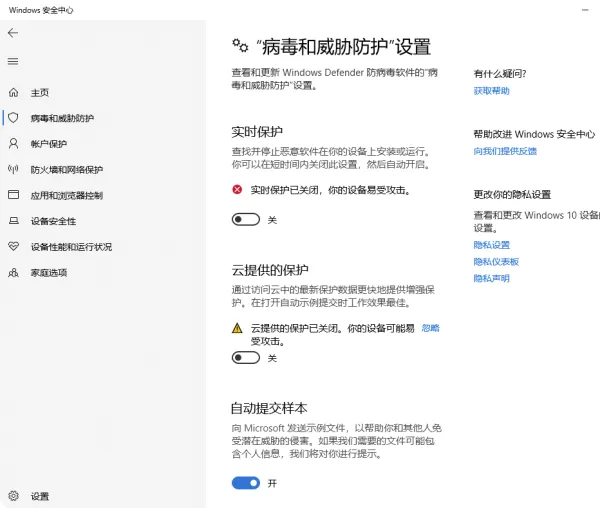The image size is (600, 508).
Task: Turn on the 云提供的保护 toggle
Action: [245, 357]
